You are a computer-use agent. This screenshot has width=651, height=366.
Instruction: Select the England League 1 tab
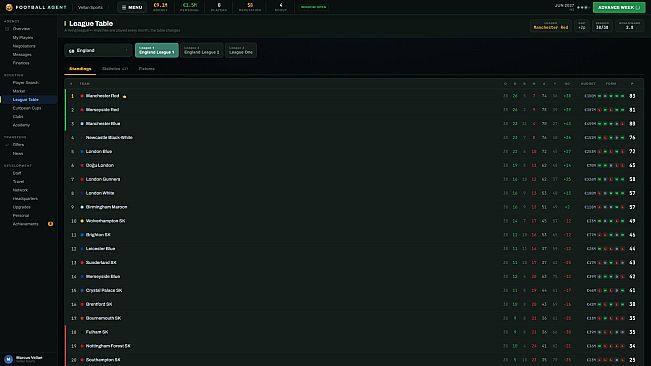click(x=157, y=50)
